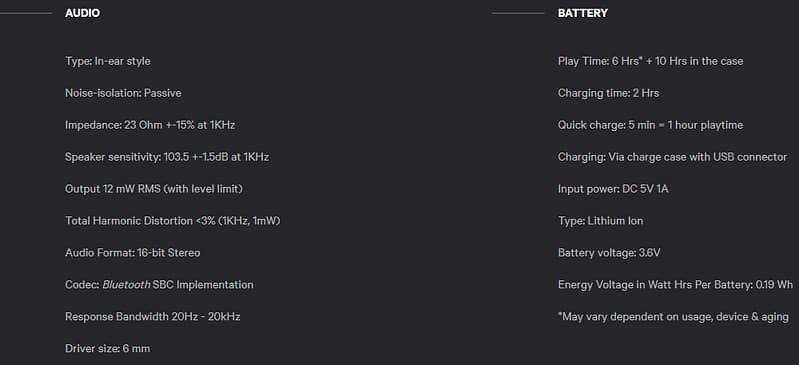Screen dimensions: 799x365
Task: Select the Output 12 mW RMS line
Action: click(154, 189)
